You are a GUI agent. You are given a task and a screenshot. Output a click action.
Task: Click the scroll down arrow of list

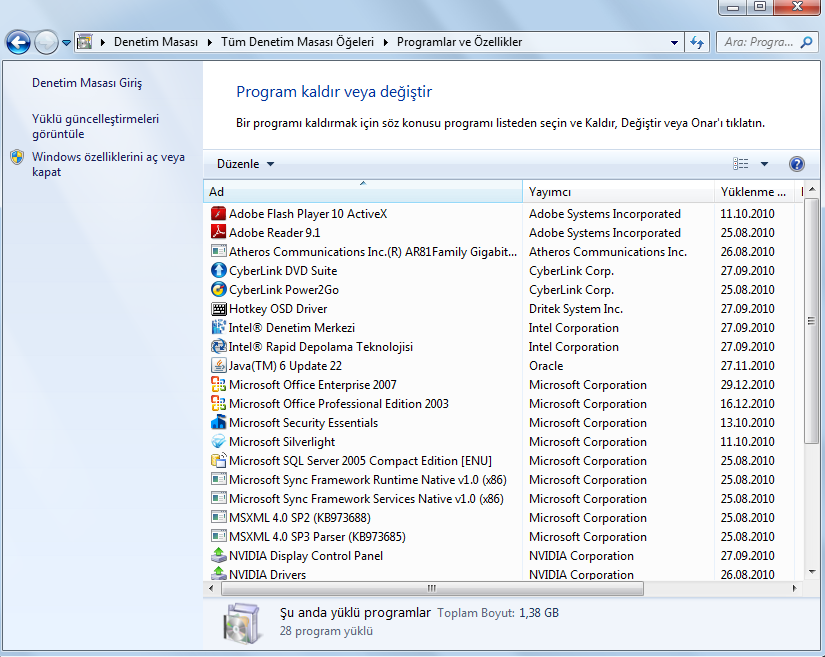click(811, 572)
